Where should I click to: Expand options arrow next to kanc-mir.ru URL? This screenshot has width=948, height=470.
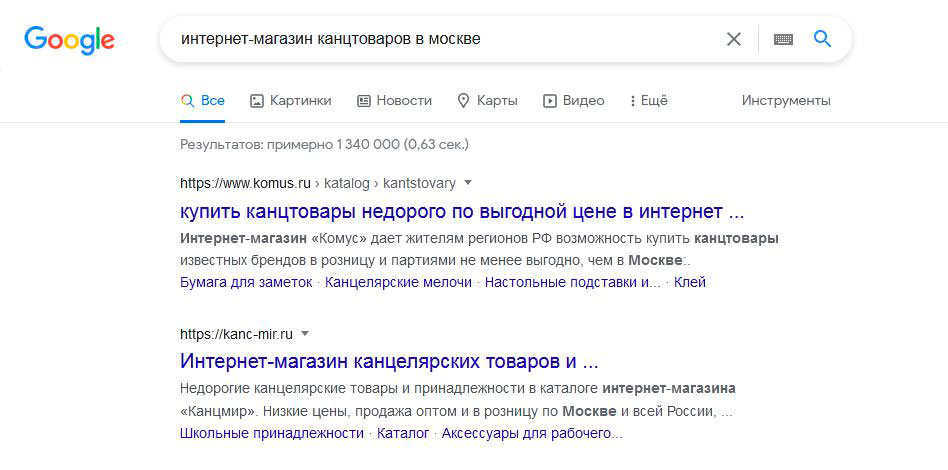coord(305,333)
